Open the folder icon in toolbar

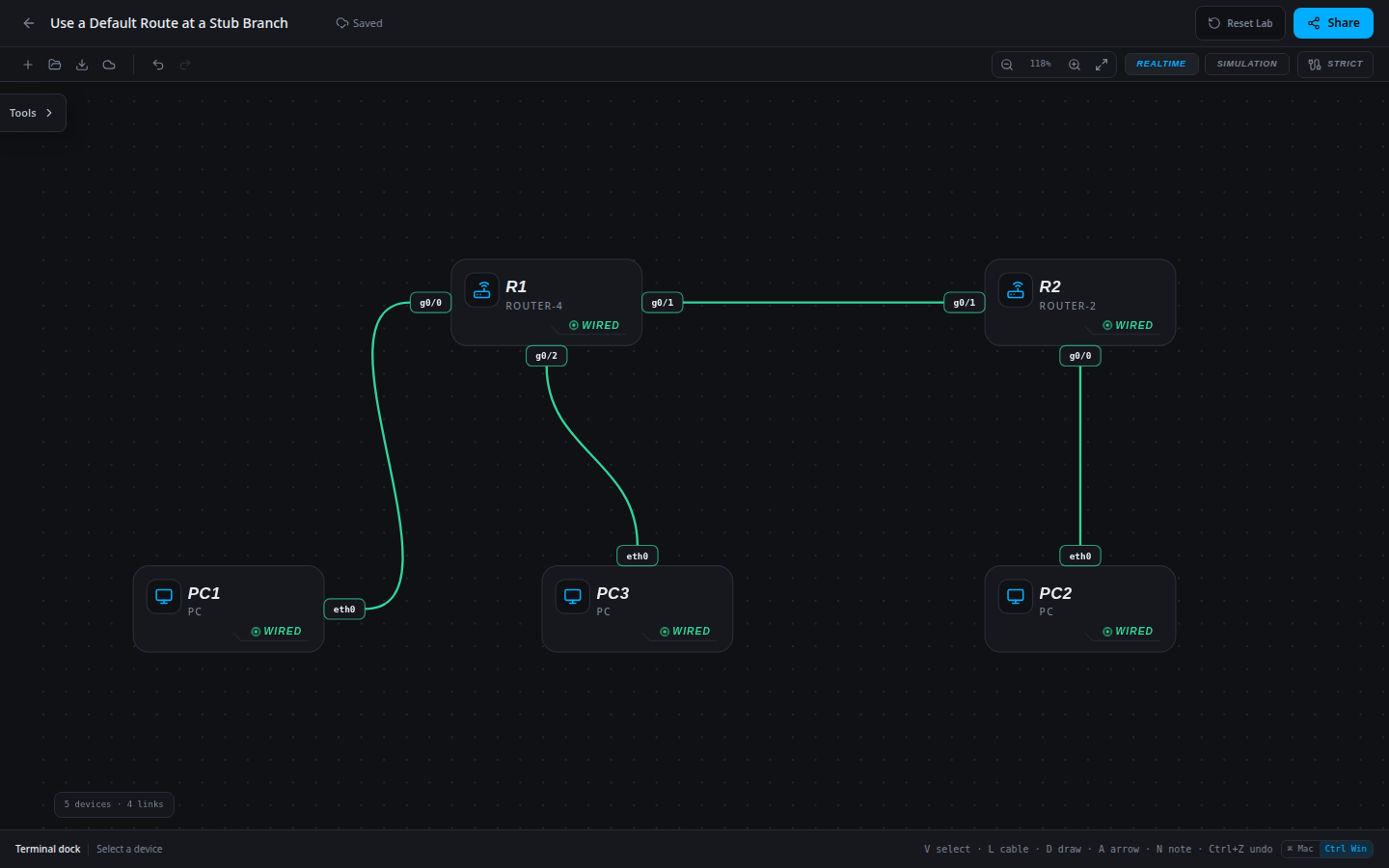pos(55,65)
